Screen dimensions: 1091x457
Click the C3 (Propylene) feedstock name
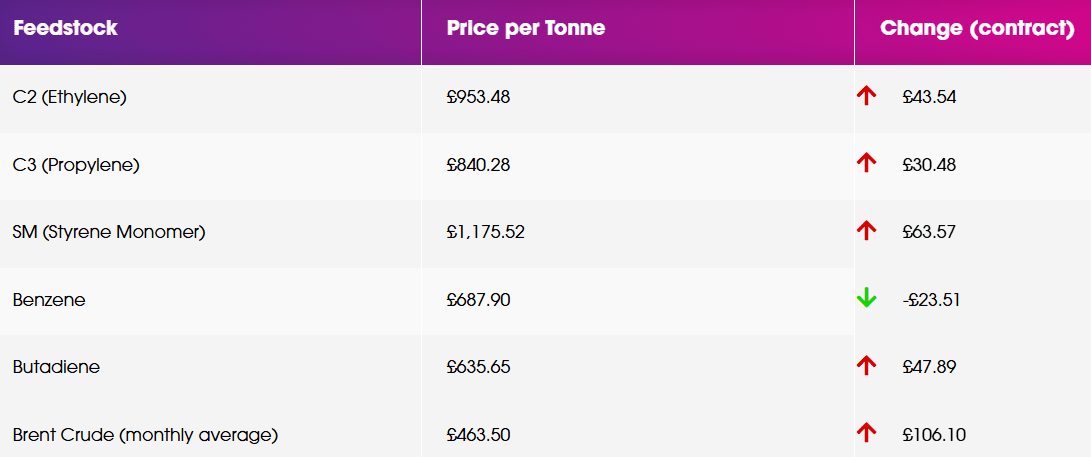pyautogui.click(x=76, y=165)
